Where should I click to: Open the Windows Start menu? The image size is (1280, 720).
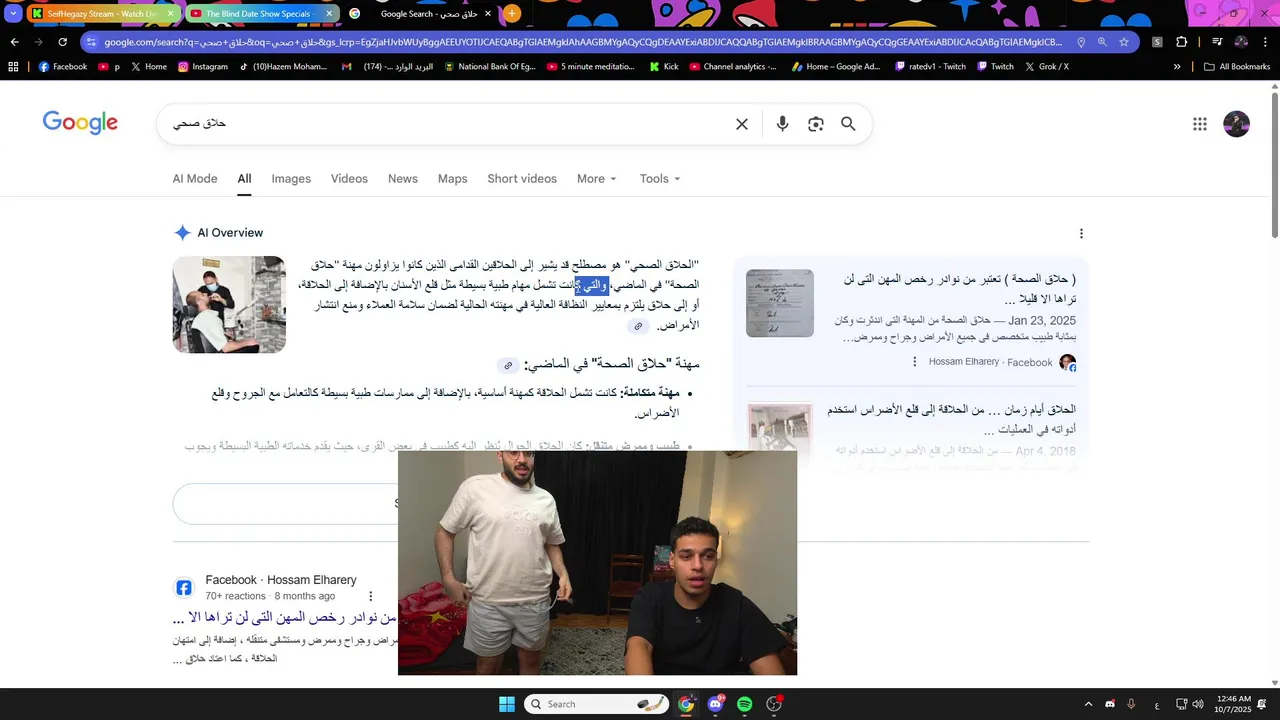[507, 704]
